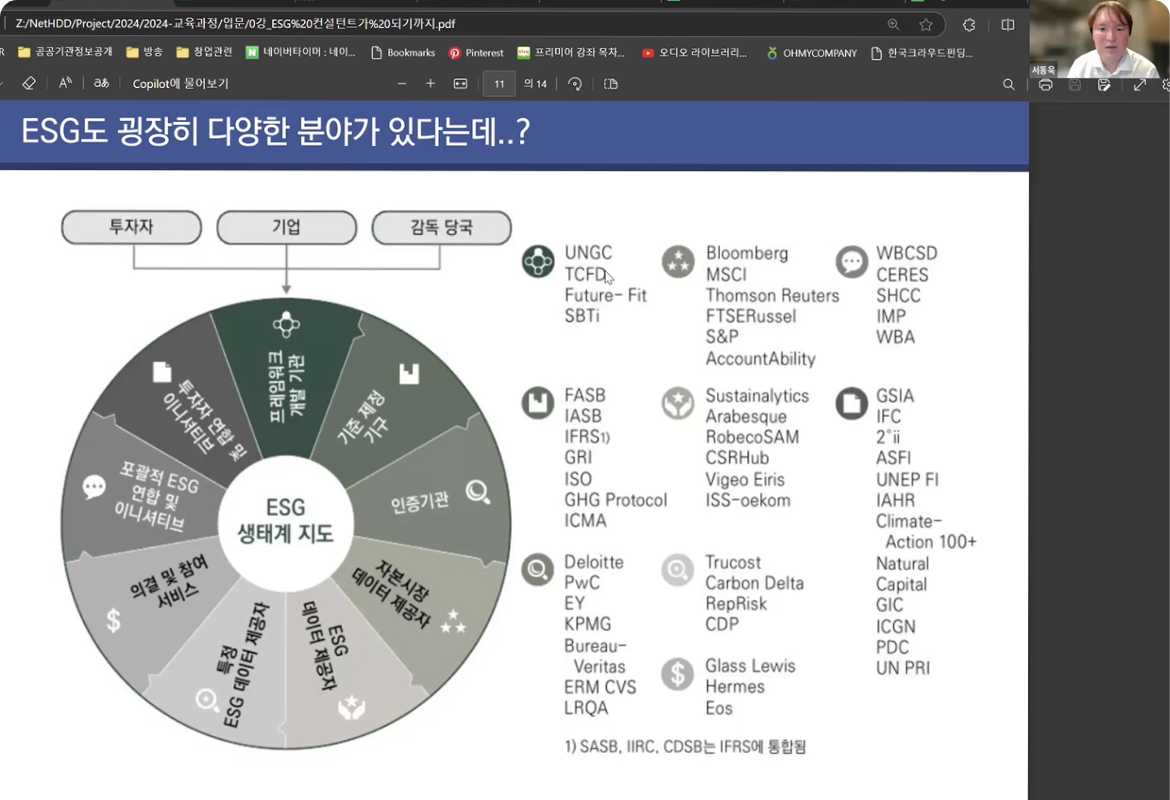Click the footnote about SASB, IIRC, CDSB
Image resolution: width=1170 pixels, height=800 pixels.
(685, 746)
